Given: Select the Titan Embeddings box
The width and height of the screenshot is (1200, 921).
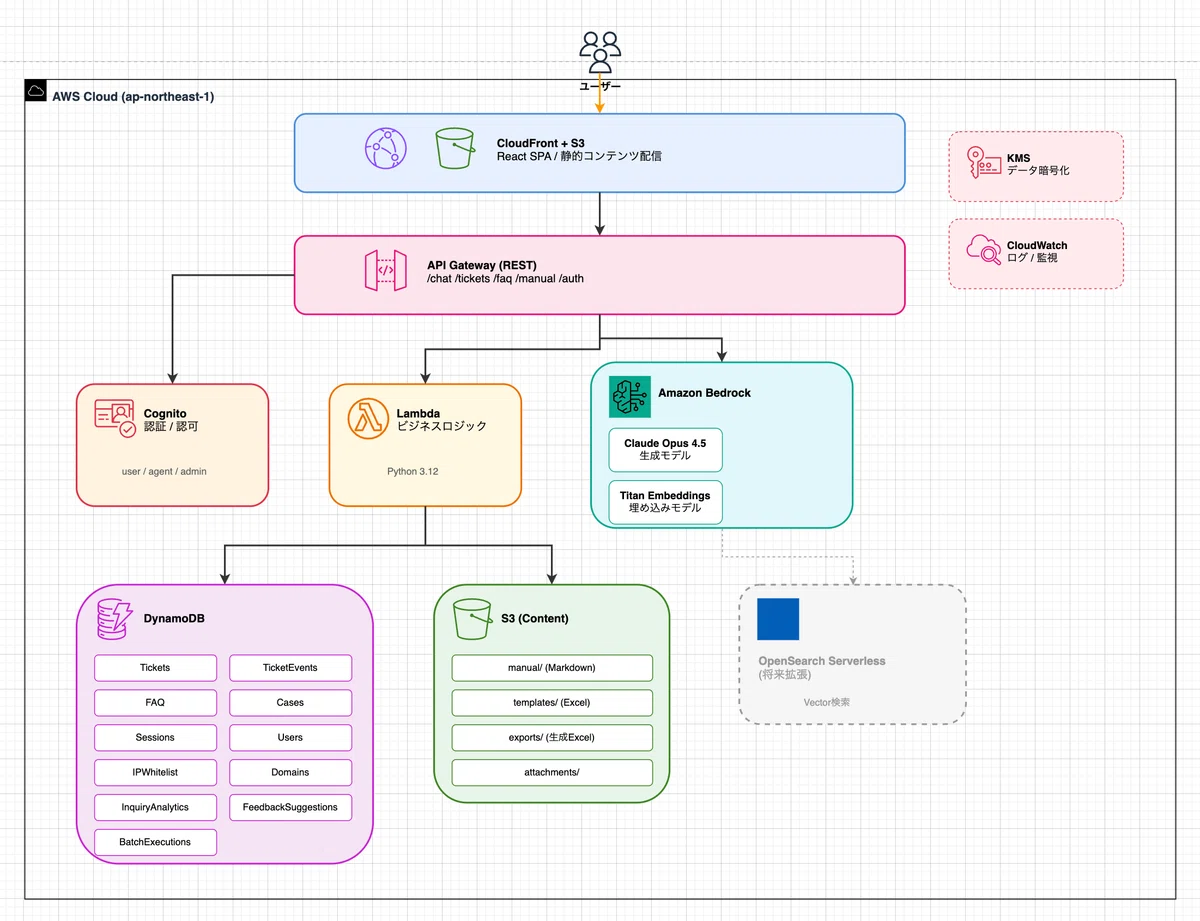Looking at the screenshot, I should (x=665, y=503).
